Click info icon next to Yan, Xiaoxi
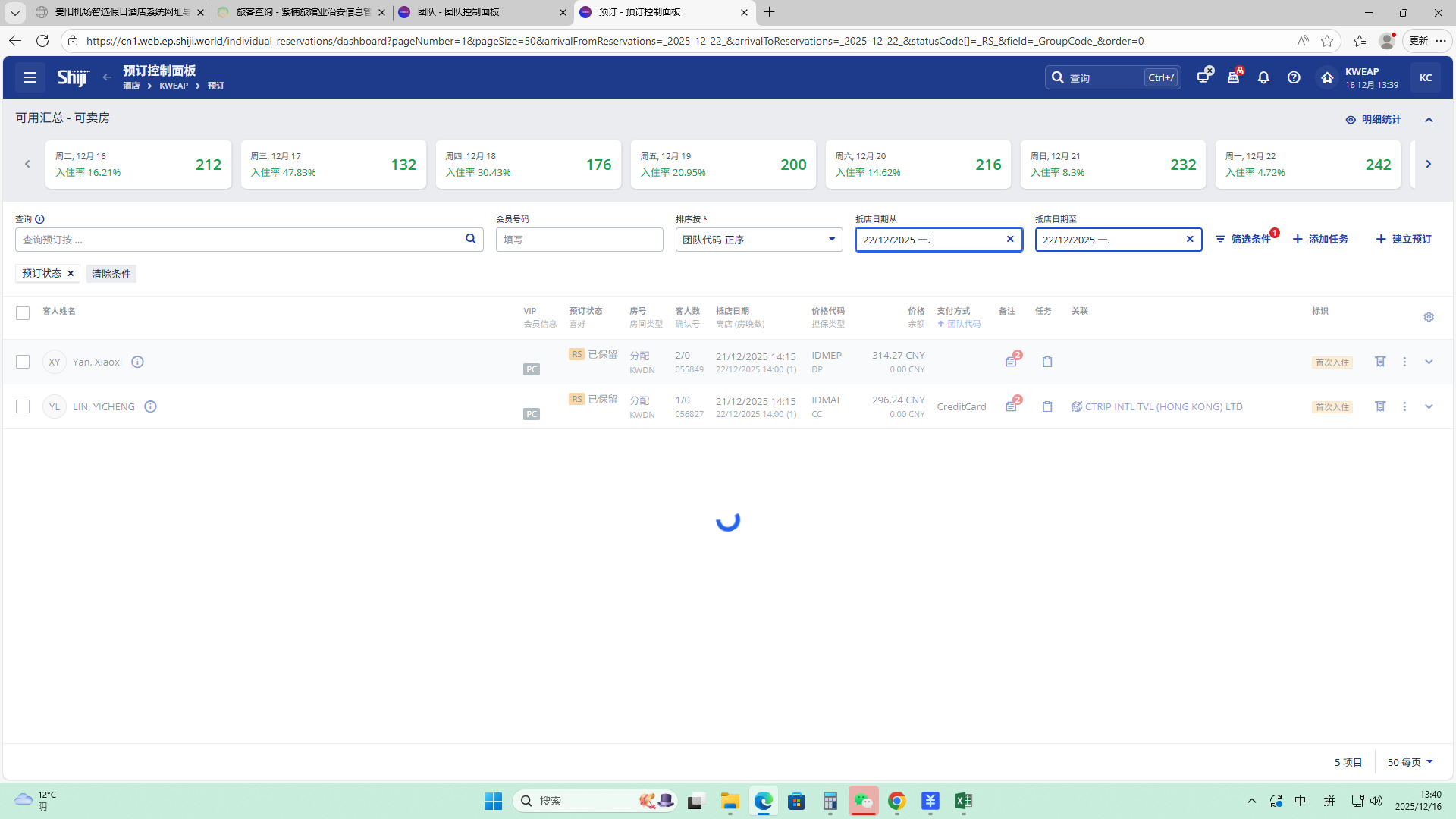Image resolution: width=1456 pixels, height=819 pixels. pyautogui.click(x=137, y=362)
